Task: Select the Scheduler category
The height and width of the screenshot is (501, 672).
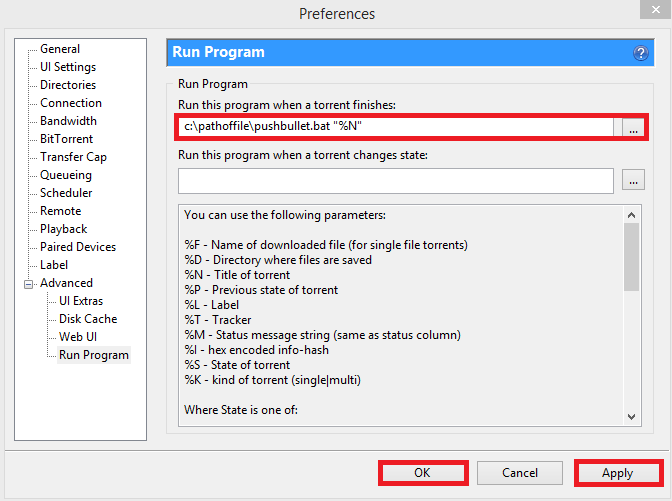Action: tap(66, 193)
